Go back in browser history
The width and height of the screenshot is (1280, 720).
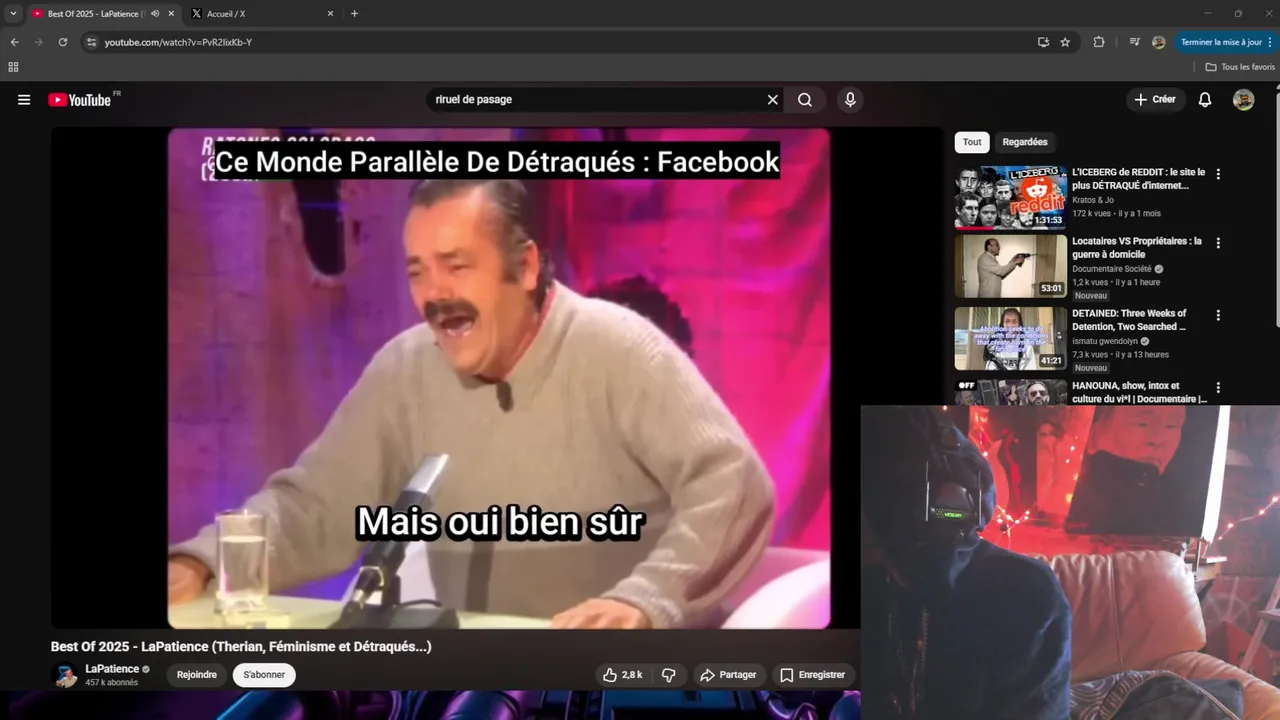(14, 42)
